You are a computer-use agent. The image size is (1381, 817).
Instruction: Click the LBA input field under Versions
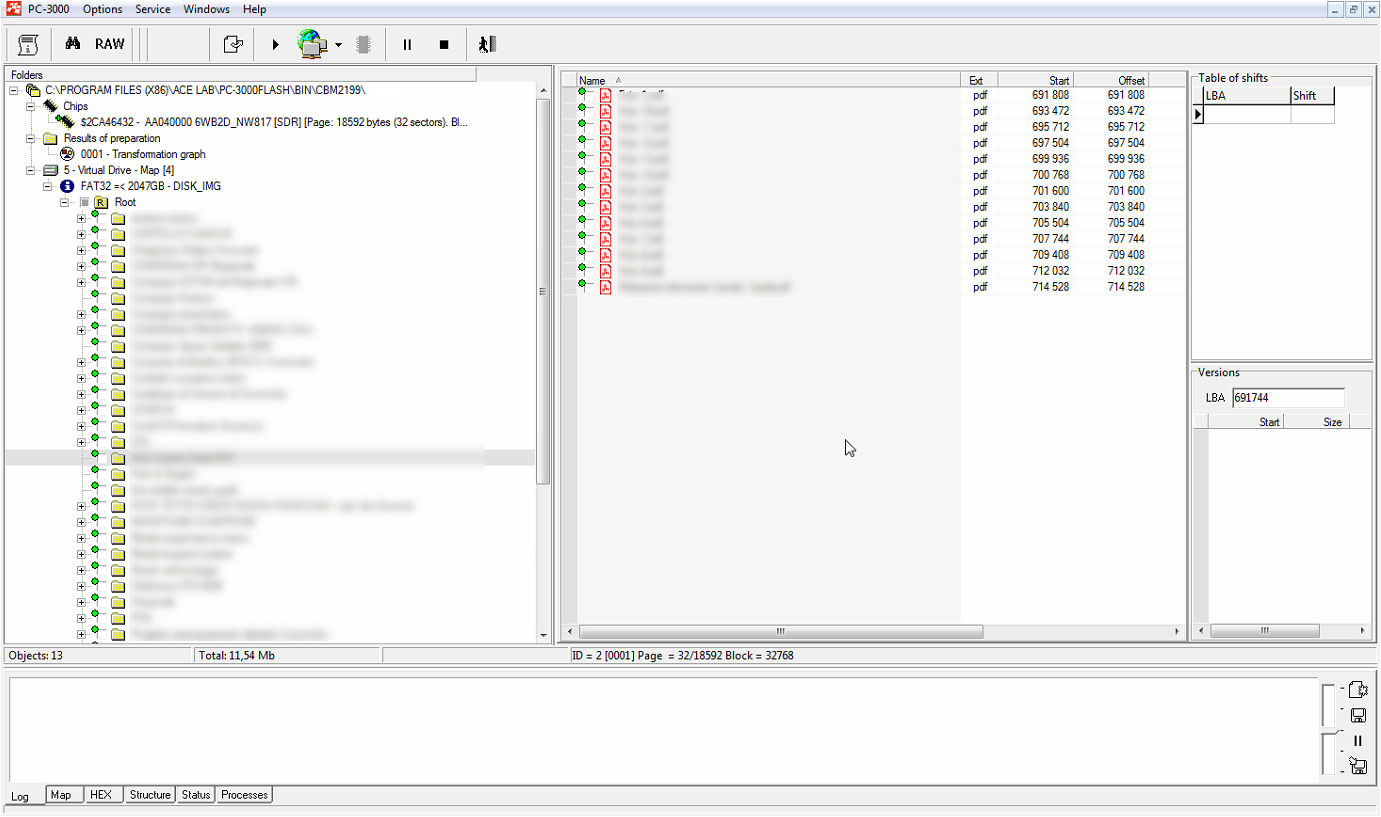(1287, 398)
